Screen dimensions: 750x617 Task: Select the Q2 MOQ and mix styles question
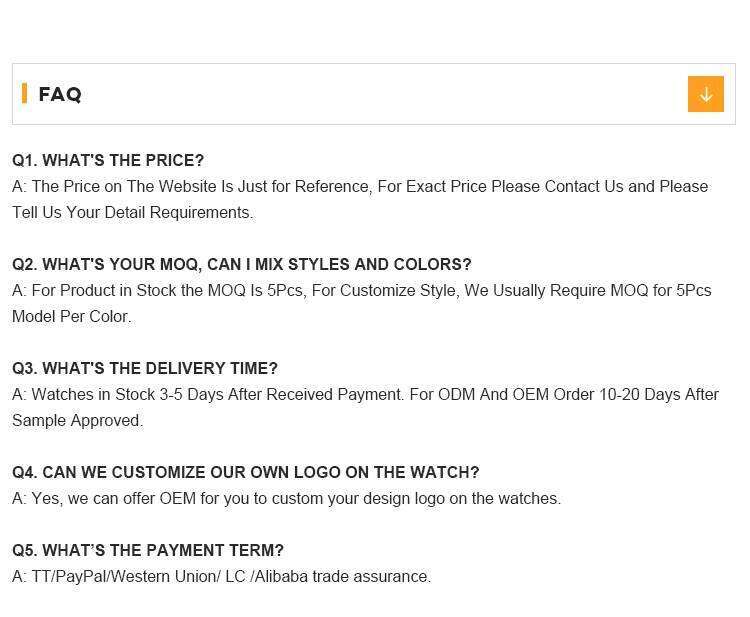coord(241,264)
